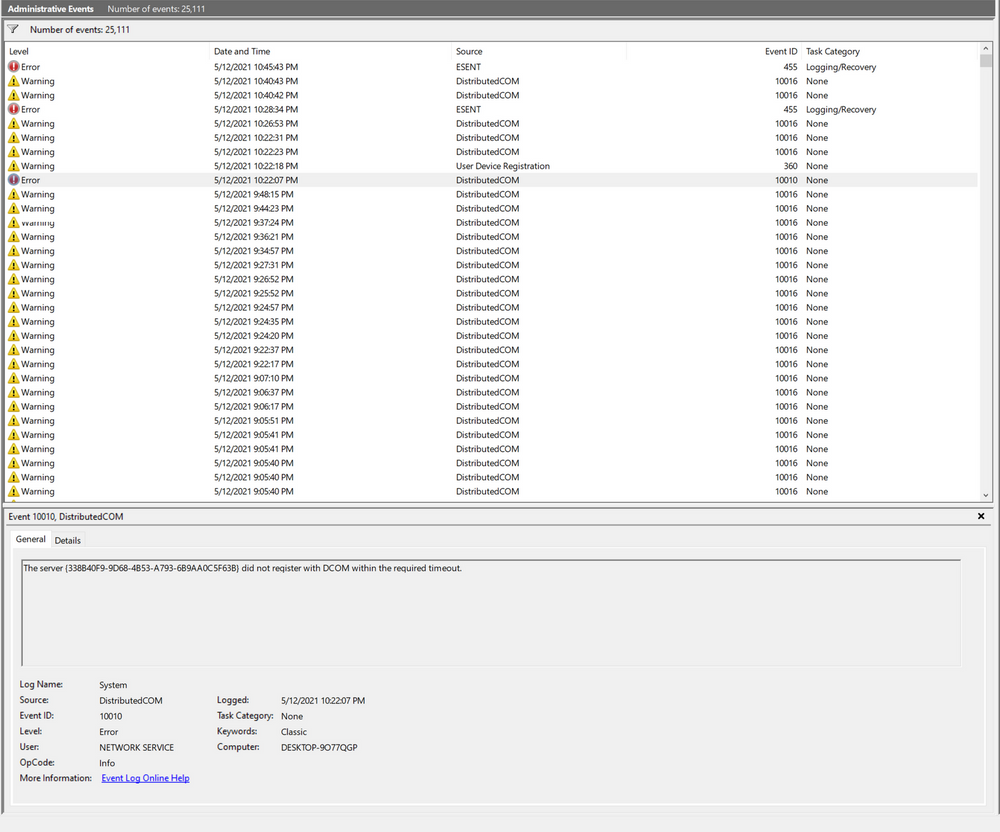Click the warning icon on the User Device Registration row
Viewport: 1000px width, 832px height.
13,166
